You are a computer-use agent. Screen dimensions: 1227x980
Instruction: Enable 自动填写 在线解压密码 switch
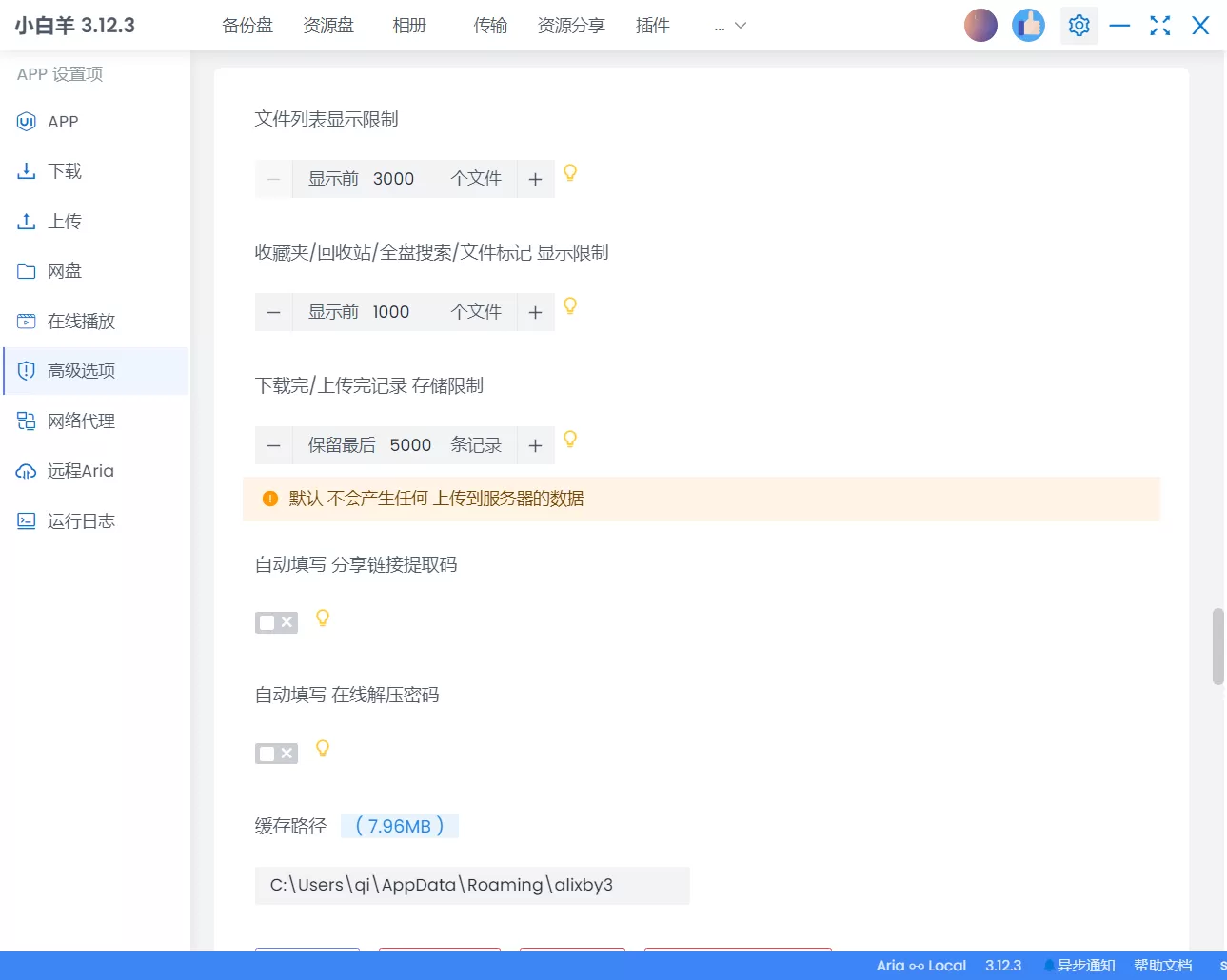pos(276,753)
